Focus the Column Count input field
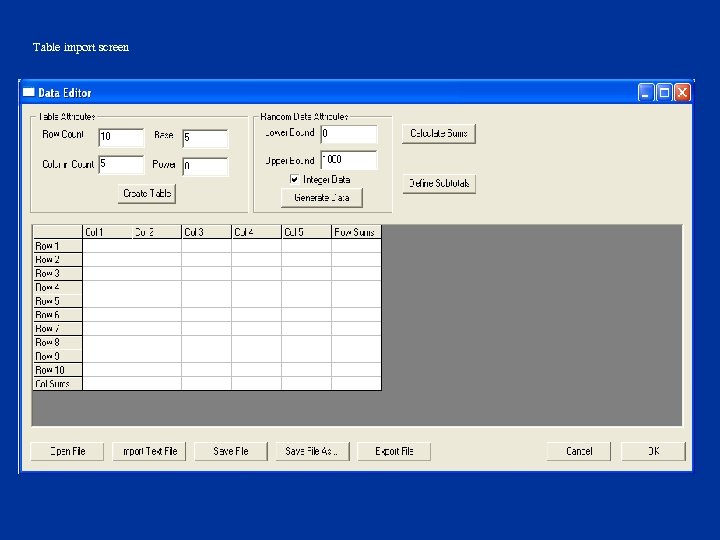Screen dimensions: 720x540 pyautogui.click(x=121, y=165)
